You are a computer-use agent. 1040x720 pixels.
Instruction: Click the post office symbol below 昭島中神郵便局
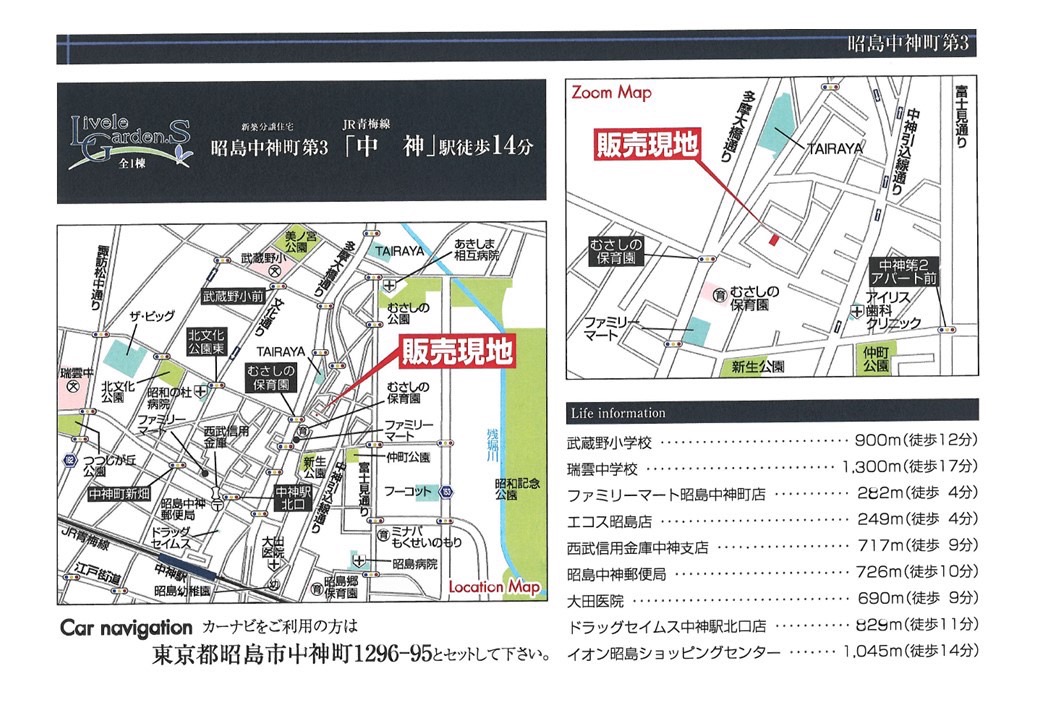pos(219,505)
